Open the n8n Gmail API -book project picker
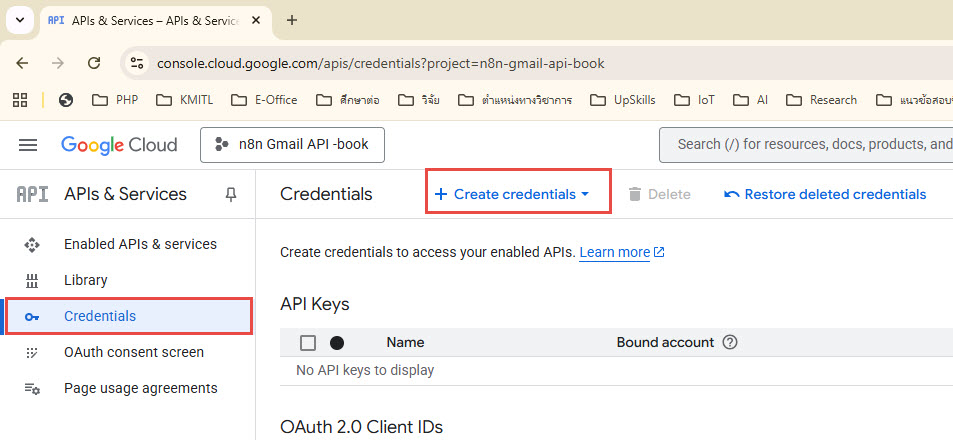Image resolution: width=953 pixels, height=440 pixels. (292, 144)
